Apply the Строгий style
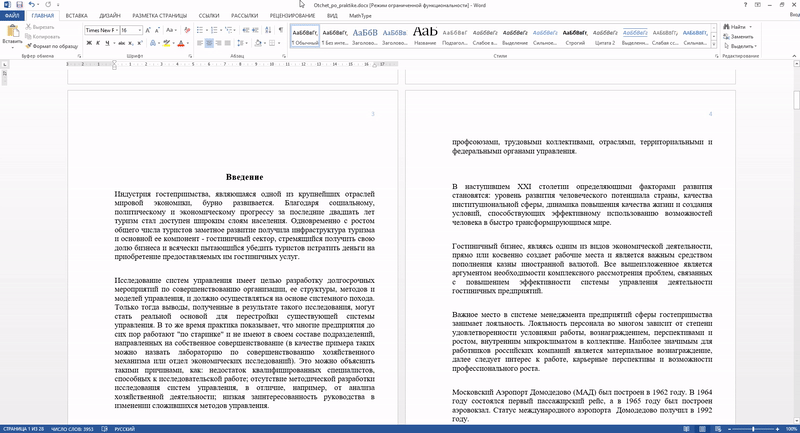This screenshot has width=800, height=433. tap(575, 36)
